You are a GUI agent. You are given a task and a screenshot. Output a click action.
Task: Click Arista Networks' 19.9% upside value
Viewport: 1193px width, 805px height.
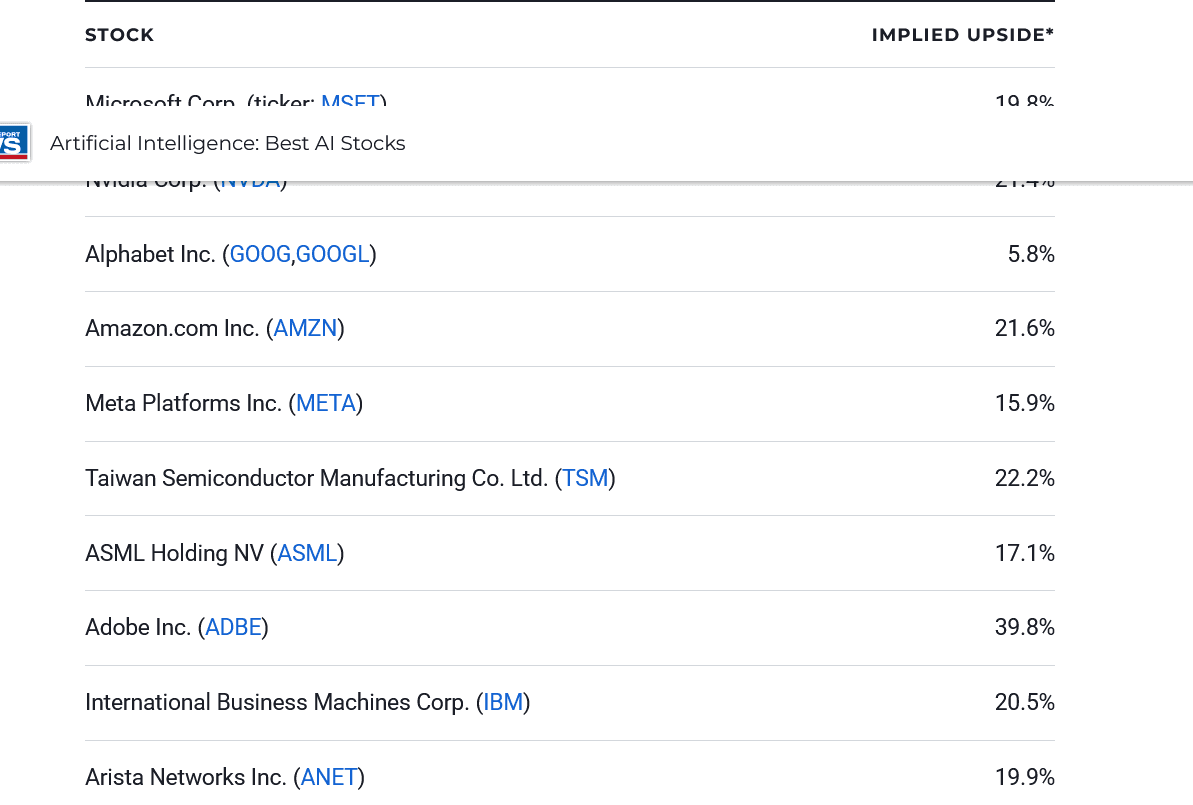tap(1024, 777)
